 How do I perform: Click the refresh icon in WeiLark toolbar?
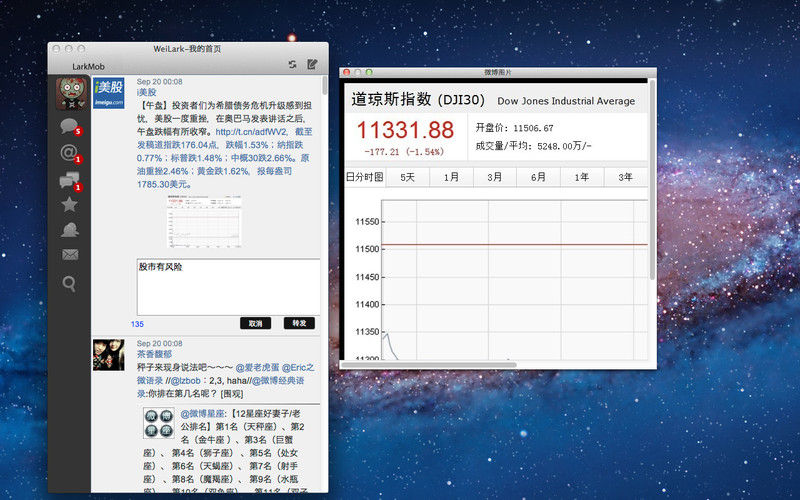tap(292, 64)
